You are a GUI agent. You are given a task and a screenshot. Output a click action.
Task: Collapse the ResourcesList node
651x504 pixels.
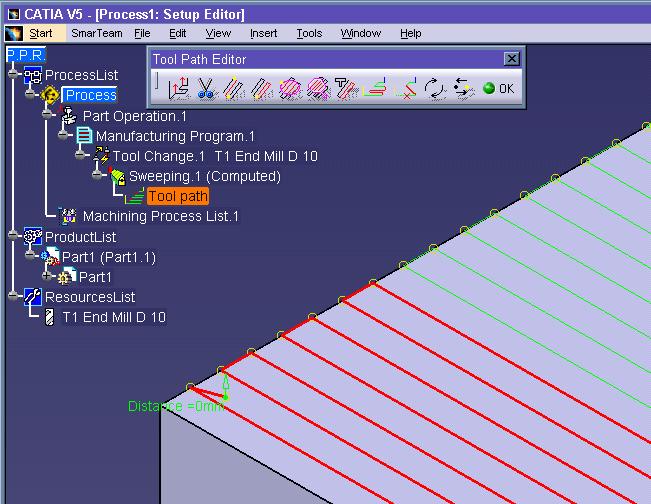pyautogui.click(x=13, y=296)
